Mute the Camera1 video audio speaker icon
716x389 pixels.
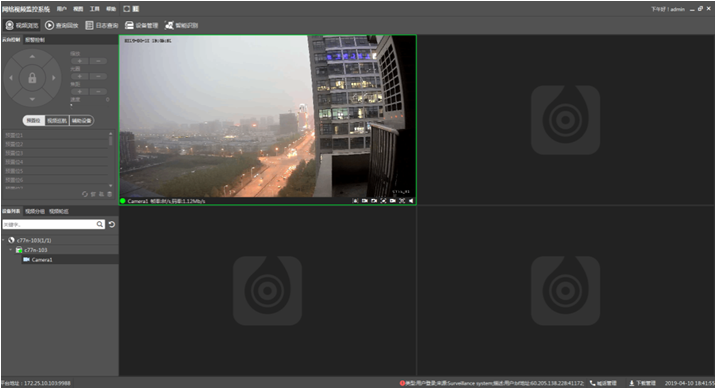point(411,201)
